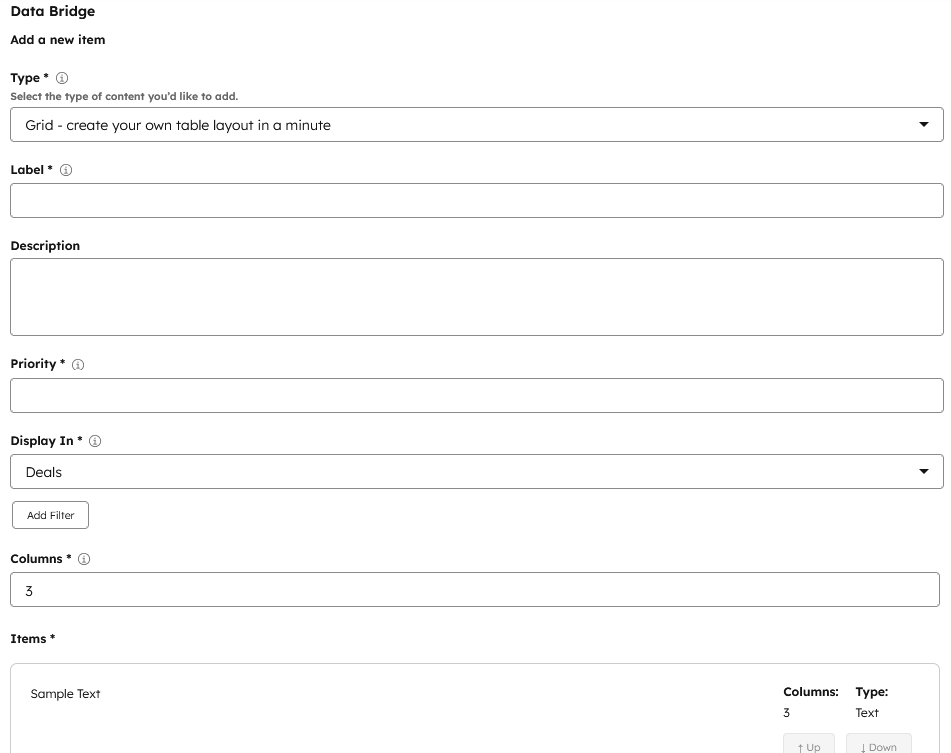Select the Sample Text grid item
The height and width of the screenshot is (753, 951).
click(66, 694)
